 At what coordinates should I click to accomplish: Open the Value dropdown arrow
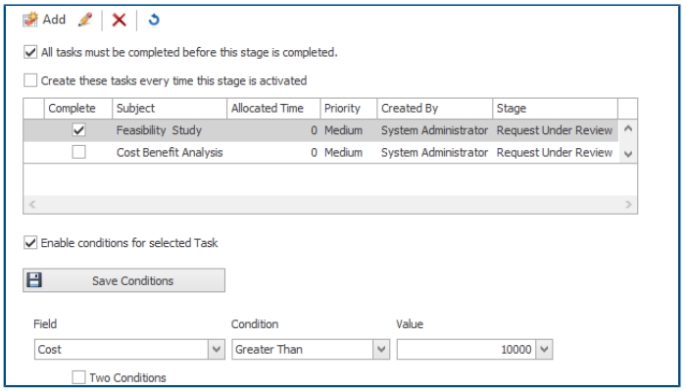click(x=544, y=349)
